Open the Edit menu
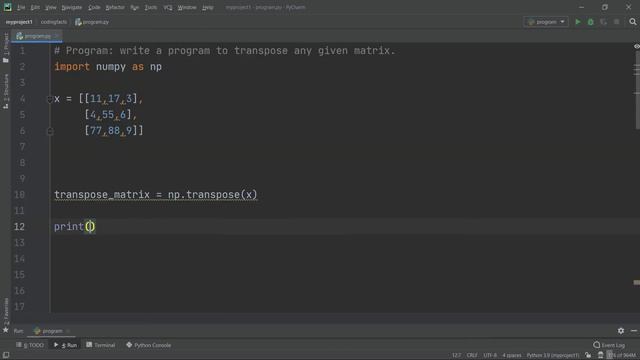Image resolution: width=640 pixels, height=360 pixels. [35, 7]
